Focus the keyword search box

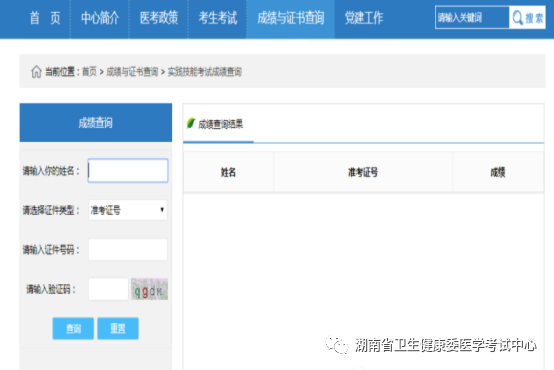point(472,17)
